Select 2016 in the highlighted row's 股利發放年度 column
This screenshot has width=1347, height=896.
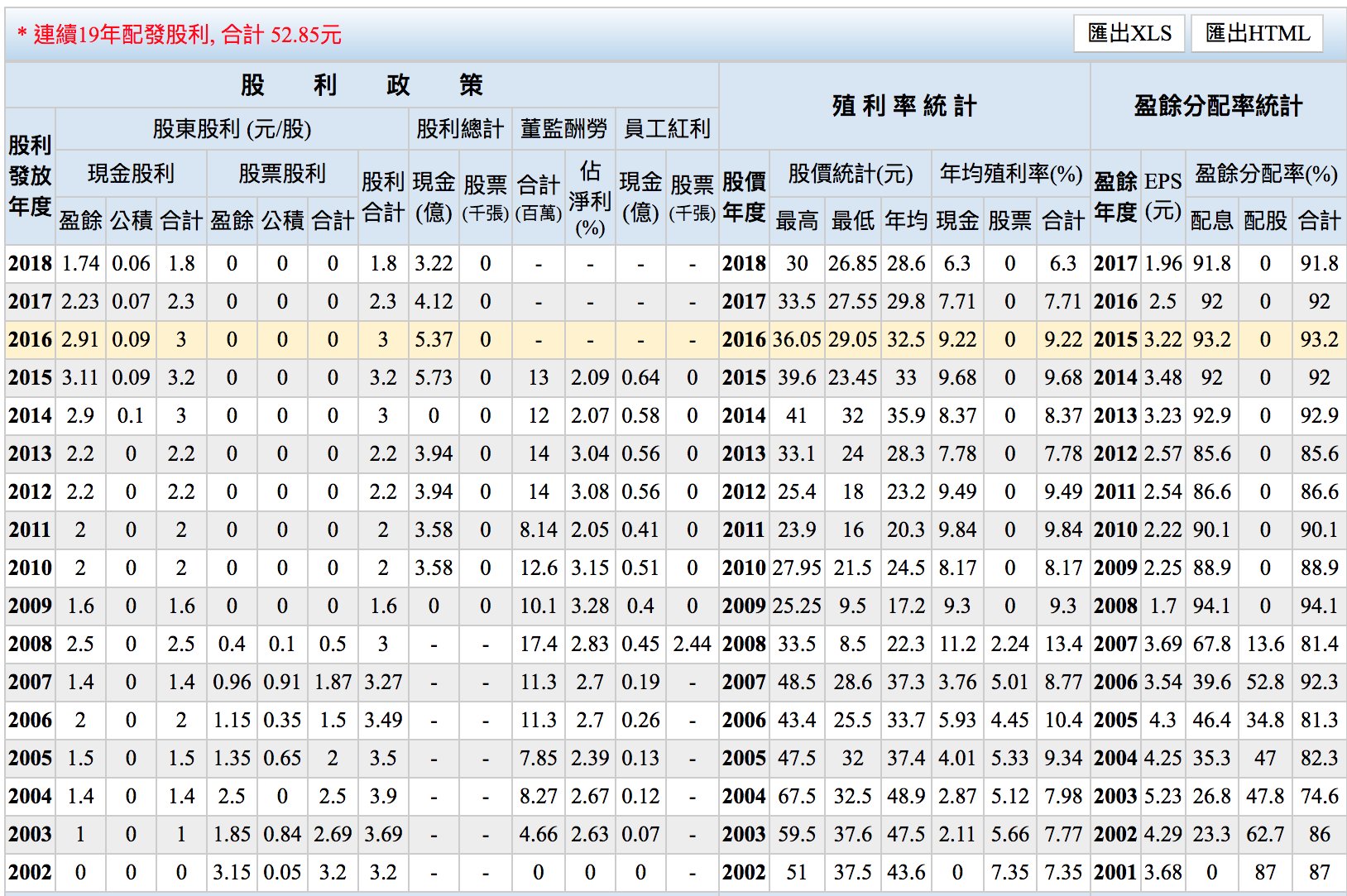(30, 340)
